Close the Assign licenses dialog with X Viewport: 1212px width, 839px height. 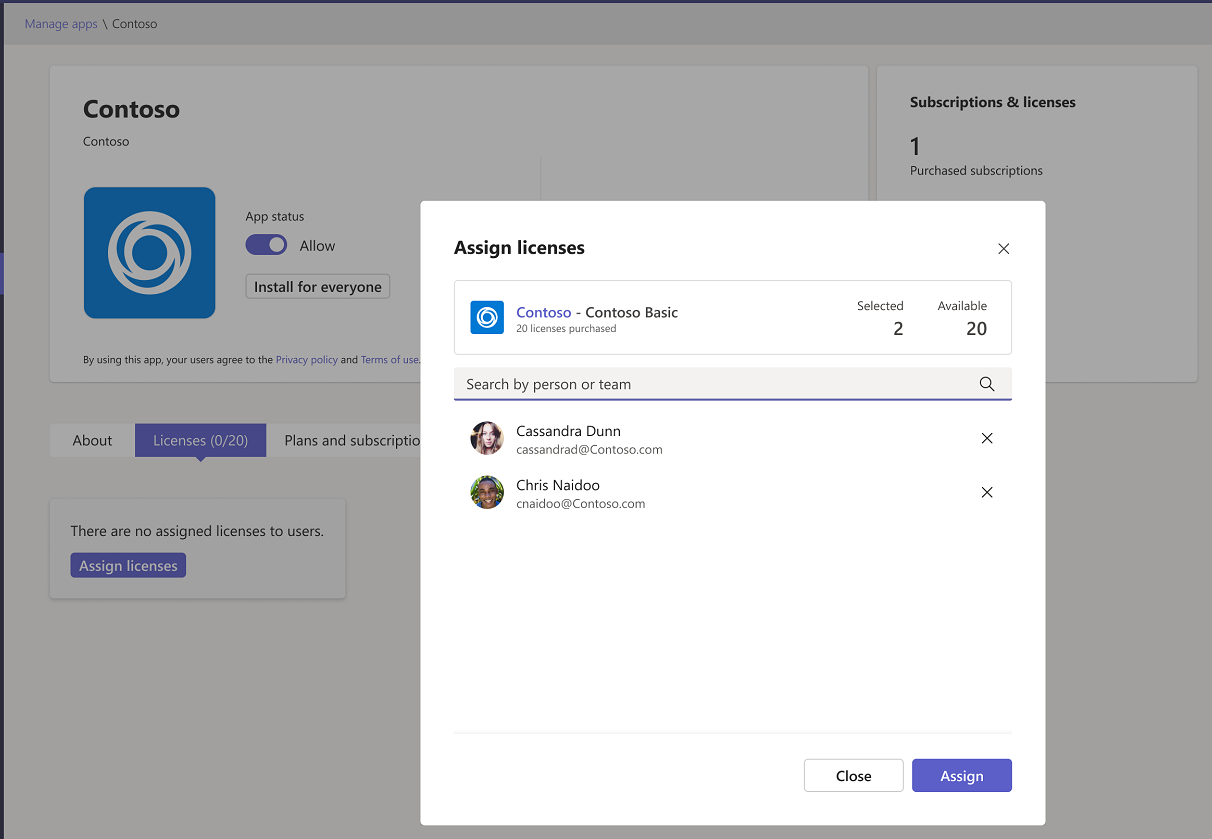(1004, 249)
